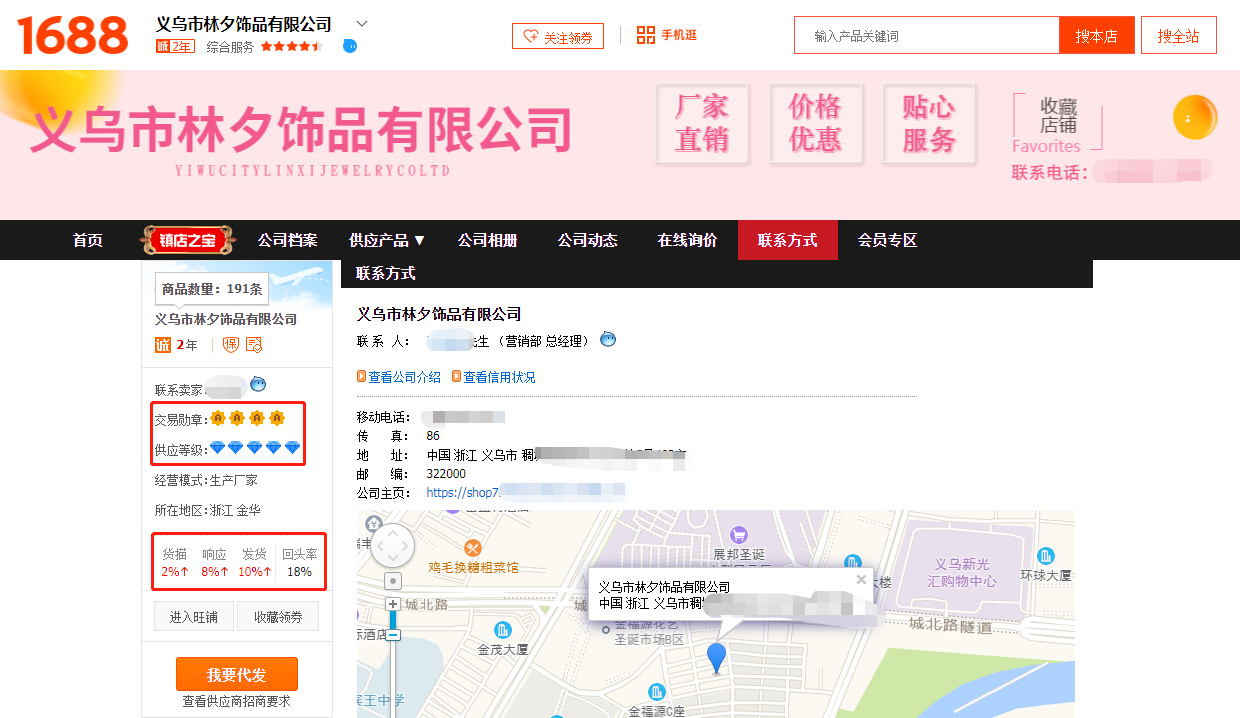Click the map reset-position dot button
This screenshot has width=1240, height=718.
pos(393,581)
